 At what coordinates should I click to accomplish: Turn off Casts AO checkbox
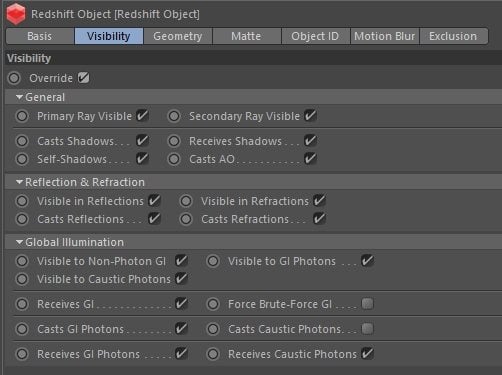pos(310,159)
